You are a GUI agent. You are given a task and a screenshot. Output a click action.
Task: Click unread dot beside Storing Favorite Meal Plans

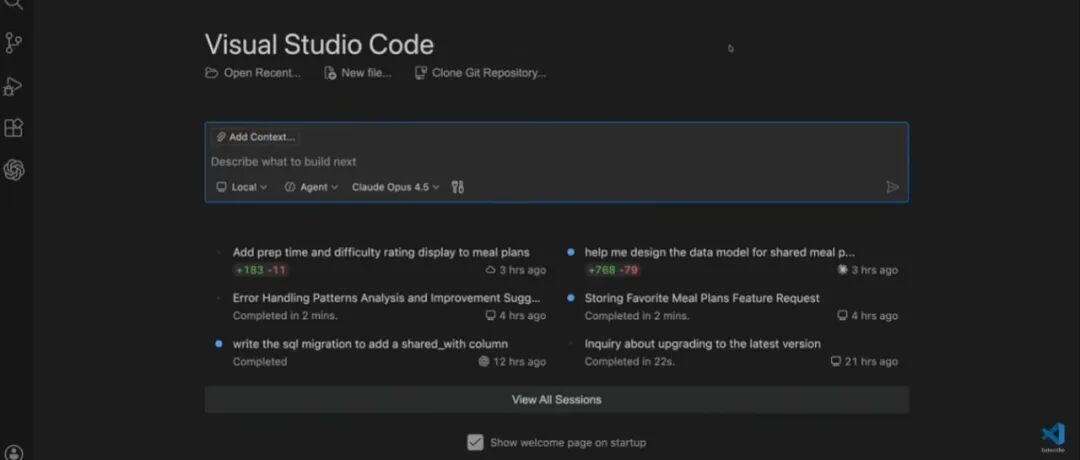pos(570,298)
